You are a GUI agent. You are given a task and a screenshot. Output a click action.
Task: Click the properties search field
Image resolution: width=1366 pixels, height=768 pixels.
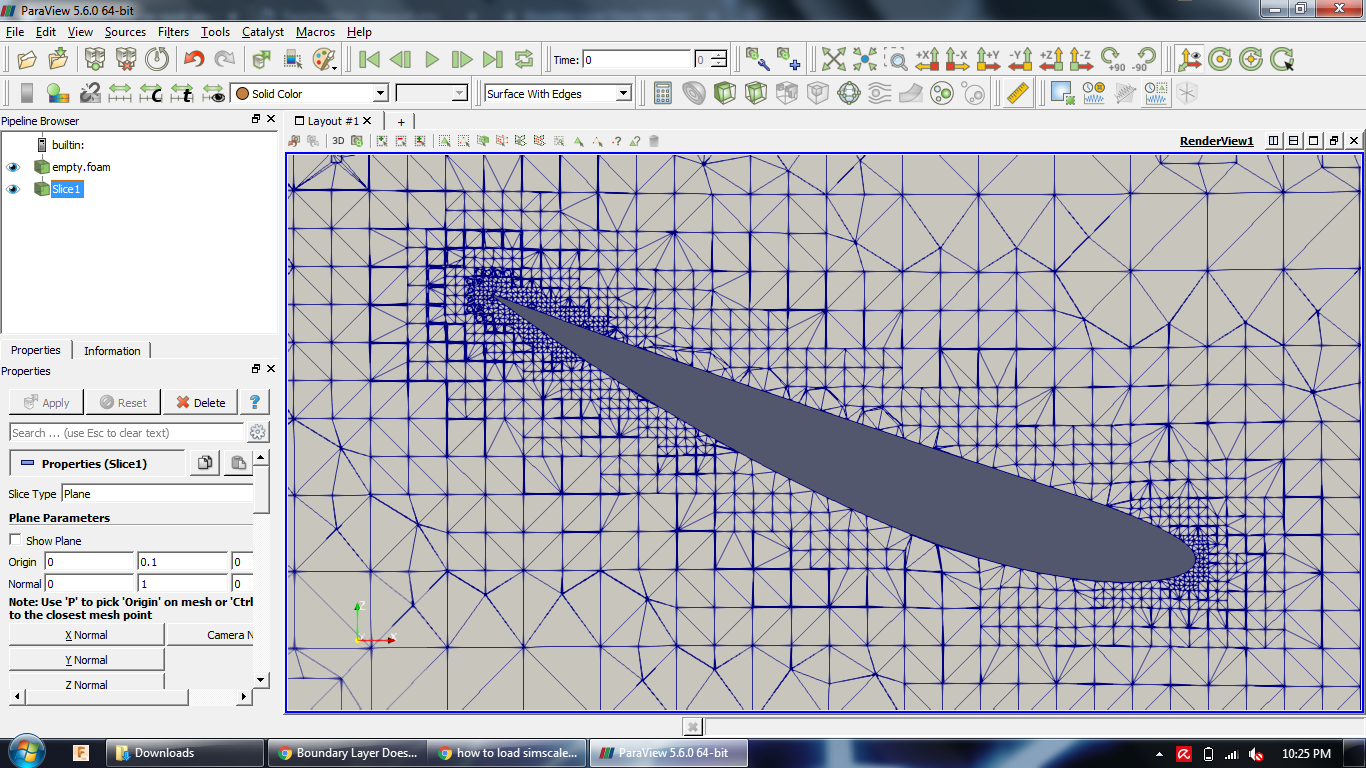click(x=126, y=433)
